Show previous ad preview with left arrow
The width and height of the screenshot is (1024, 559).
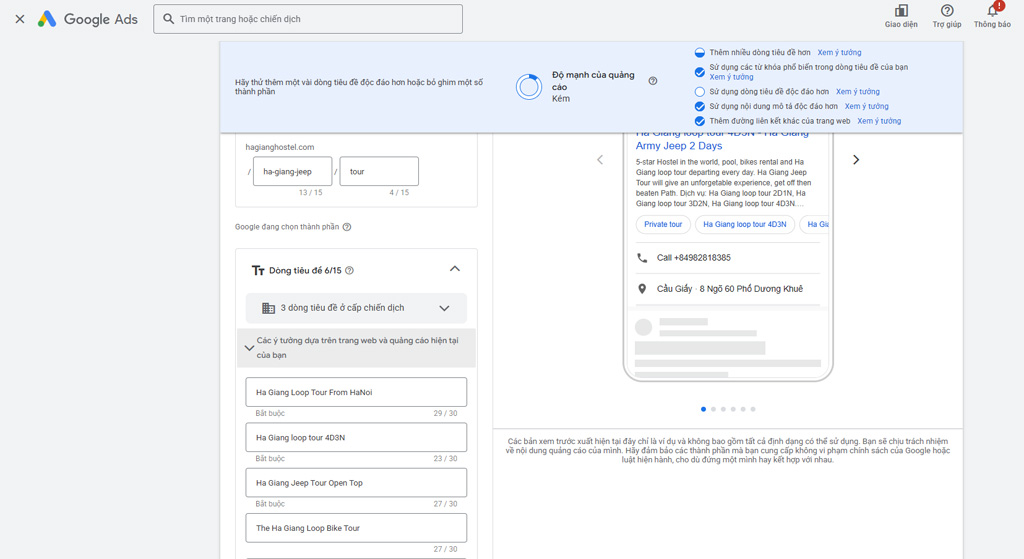point(600,159)
